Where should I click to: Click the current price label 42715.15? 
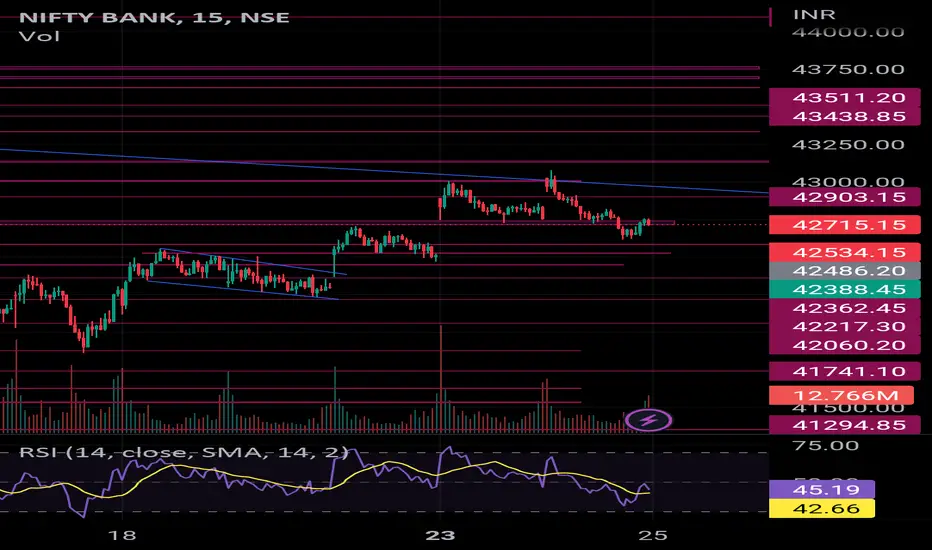click(x=845, y=225)
